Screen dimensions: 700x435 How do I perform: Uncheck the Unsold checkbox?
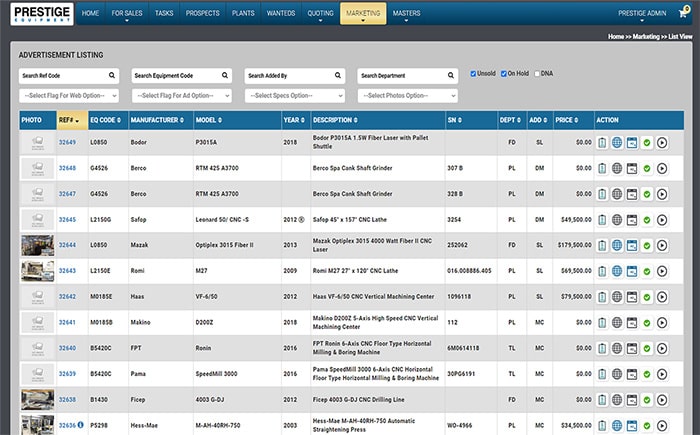(x=473, y=74)
